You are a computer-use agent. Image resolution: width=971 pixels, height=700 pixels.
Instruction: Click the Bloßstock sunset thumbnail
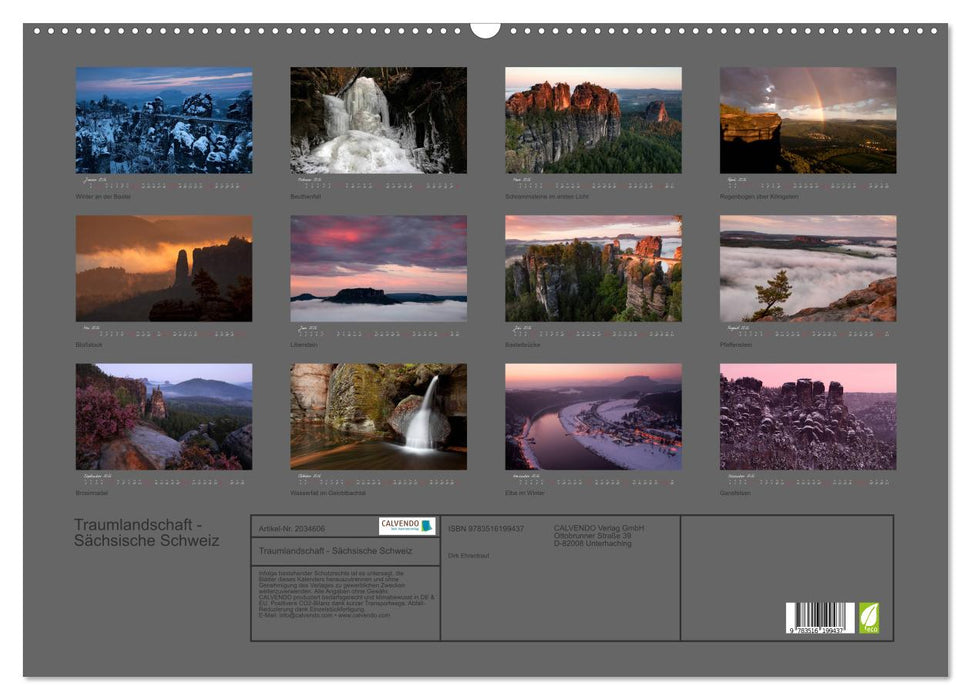point(164,268)
